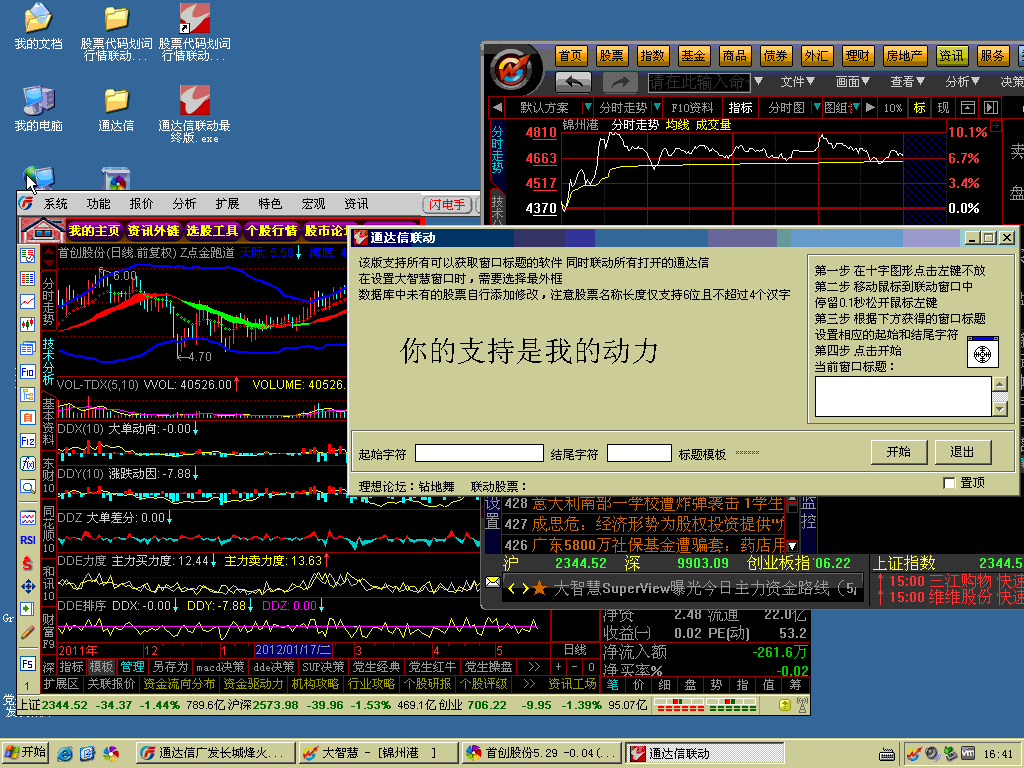Click the 退出 button
The height and width of the screenshot is (768, 1024).
coord(962,452)
